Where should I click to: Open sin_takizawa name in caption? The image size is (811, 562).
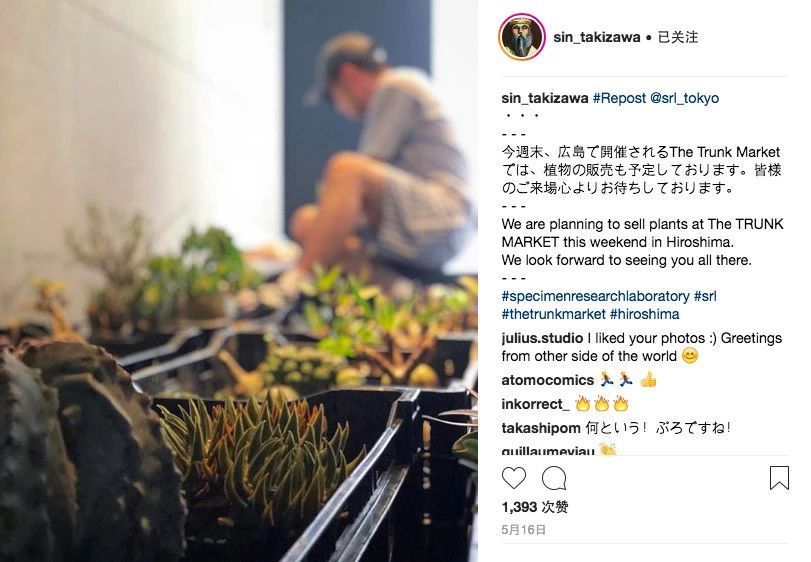[x=545, y=98]
